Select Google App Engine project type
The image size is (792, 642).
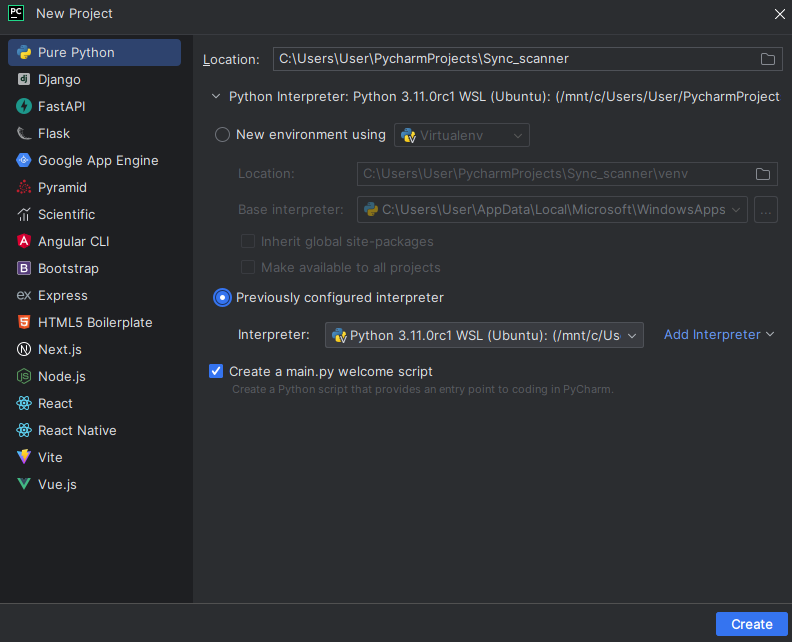click(x=94, y=160)
